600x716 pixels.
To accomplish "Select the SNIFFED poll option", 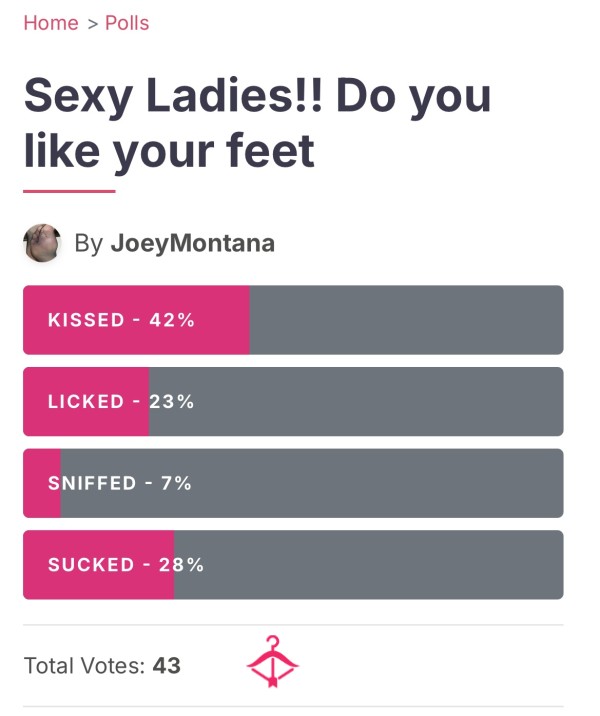I will click(x=293, y=483).
